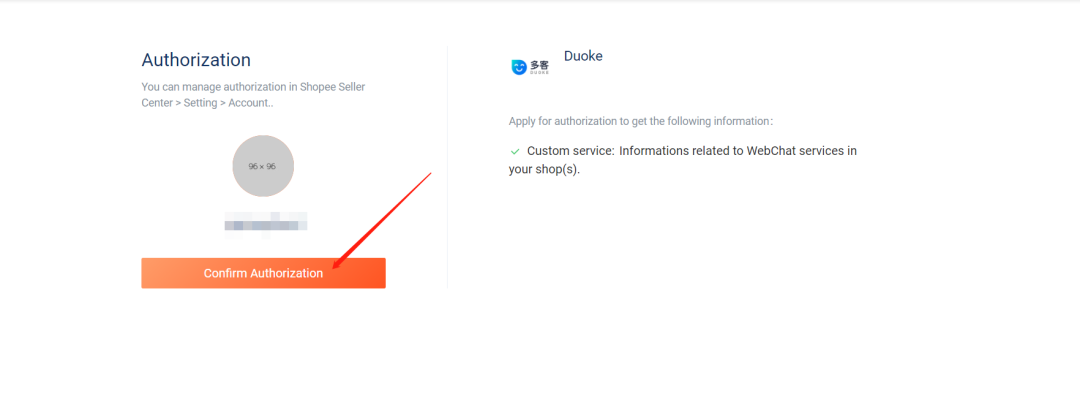Click the blurred account name under avatar
Image resolution: width=1080 pixels, height=414 pixels.
coord(265,222)
